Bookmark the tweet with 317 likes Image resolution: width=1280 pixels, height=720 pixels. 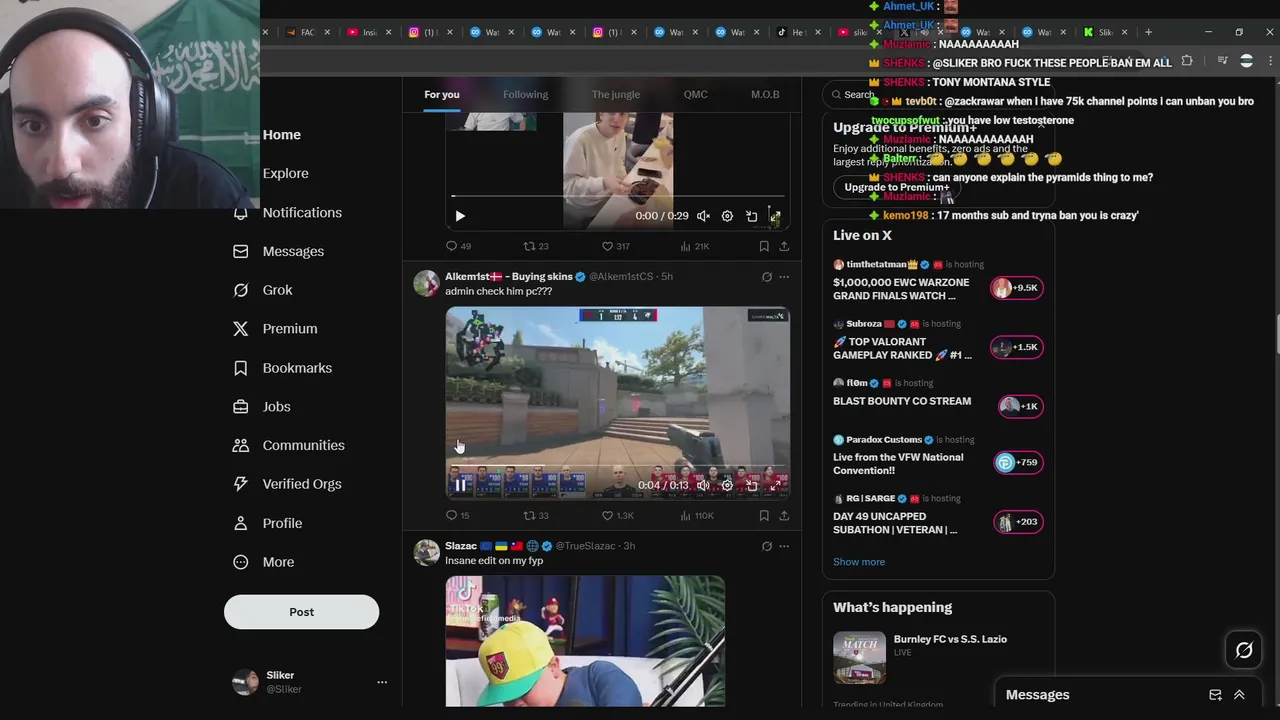click(764, 246)
